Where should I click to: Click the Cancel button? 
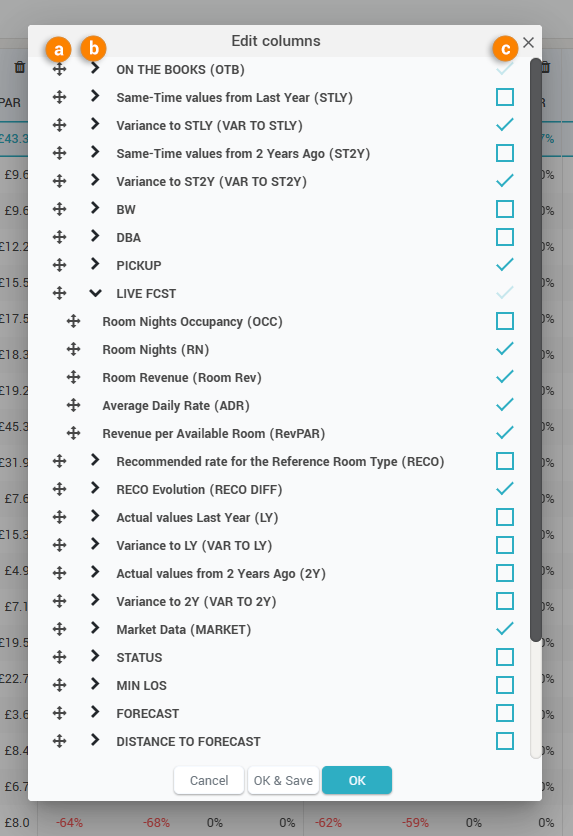(x=209, y=781)
